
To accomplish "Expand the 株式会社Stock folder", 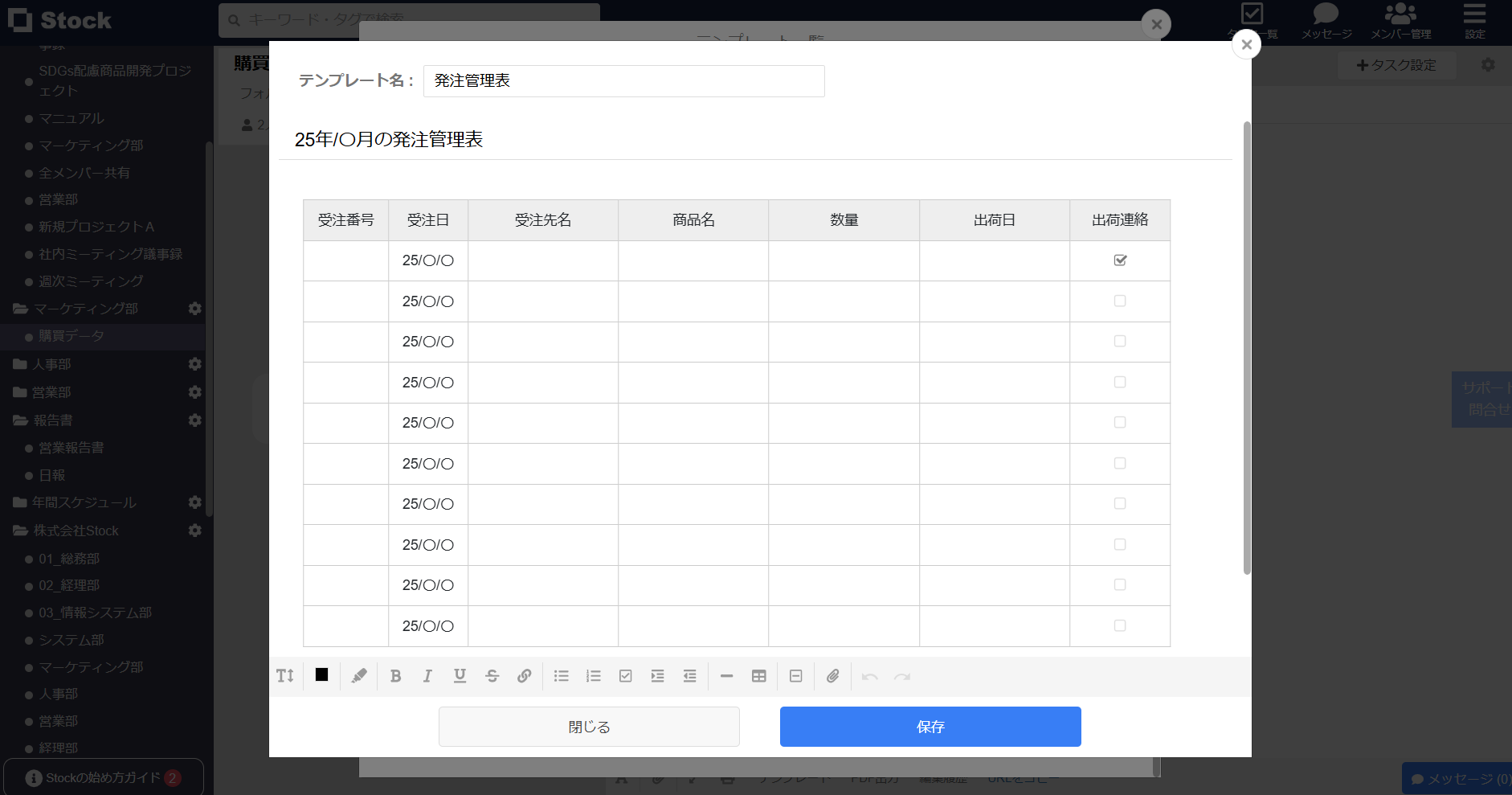I will tap(75, 531).
